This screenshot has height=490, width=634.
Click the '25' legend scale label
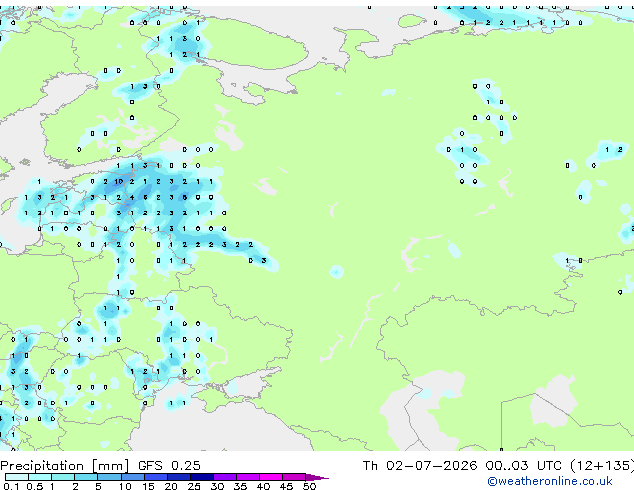point(194,486)
